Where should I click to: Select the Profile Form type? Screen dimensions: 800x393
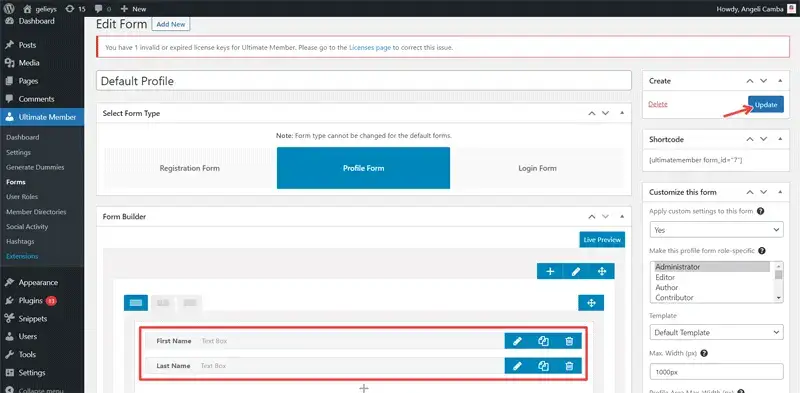363,168
